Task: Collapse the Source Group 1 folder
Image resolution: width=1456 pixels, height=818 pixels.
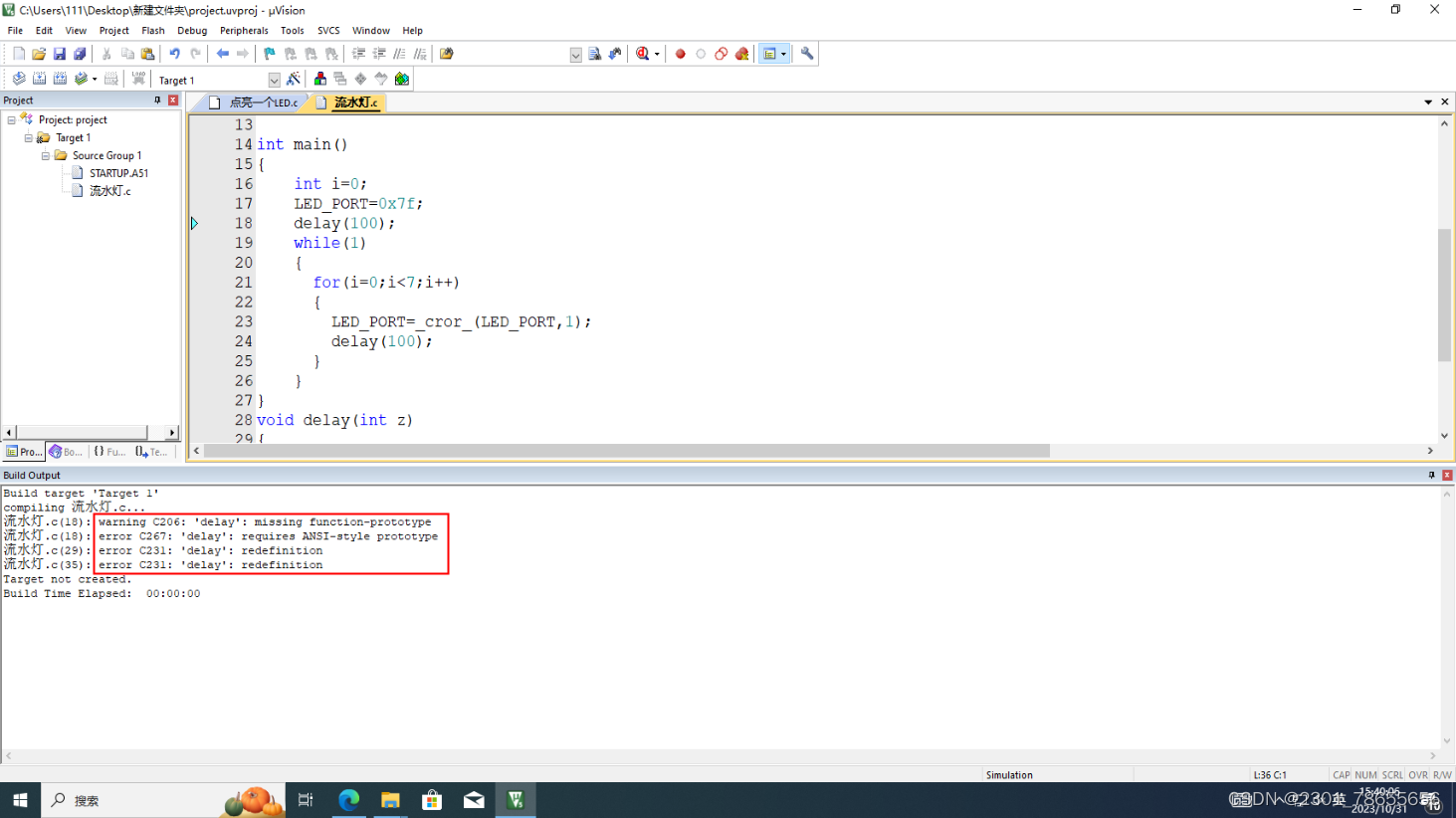Action: [x=45, y=155]
